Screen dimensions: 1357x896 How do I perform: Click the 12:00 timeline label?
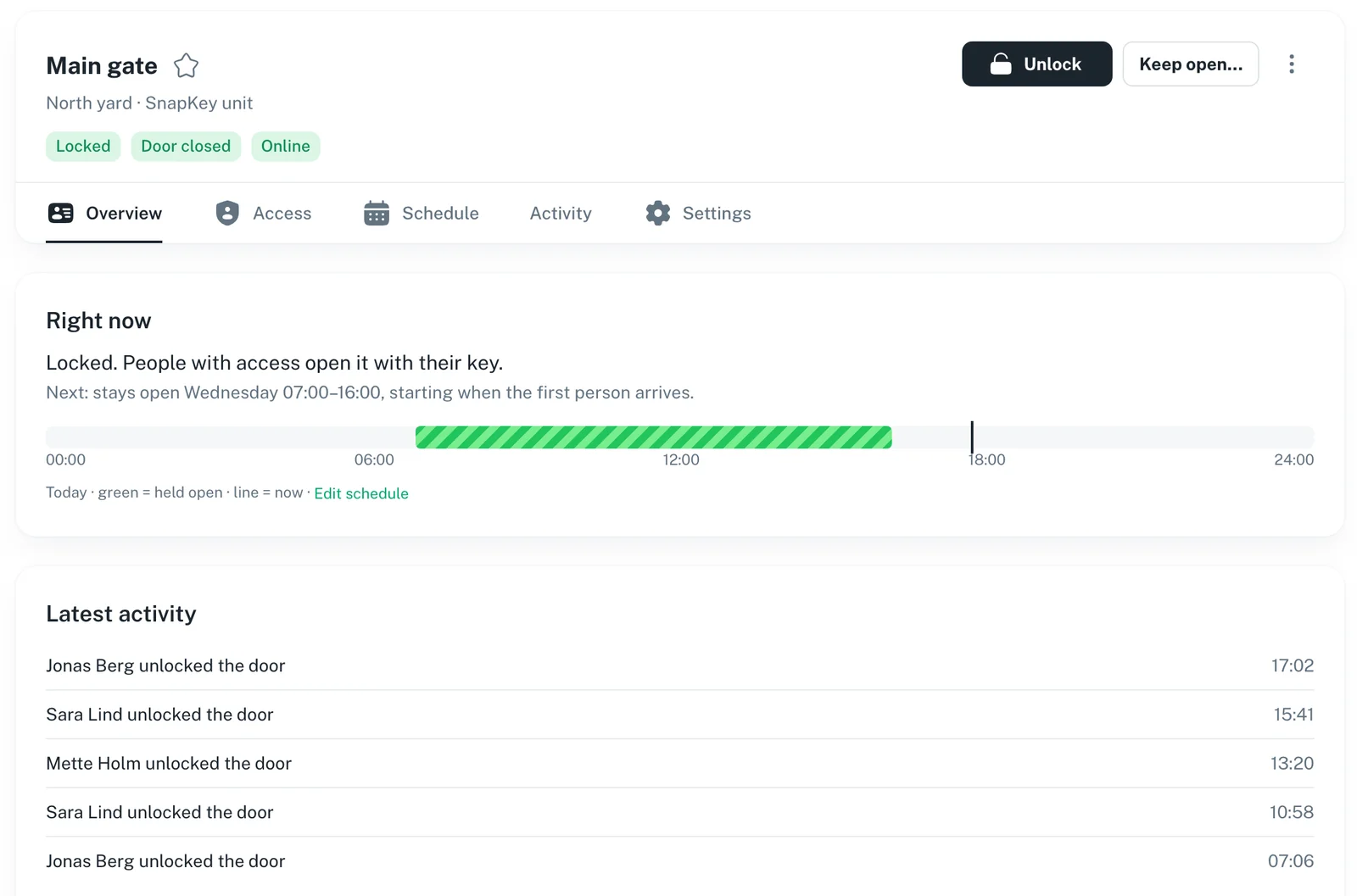pos(681,459)
